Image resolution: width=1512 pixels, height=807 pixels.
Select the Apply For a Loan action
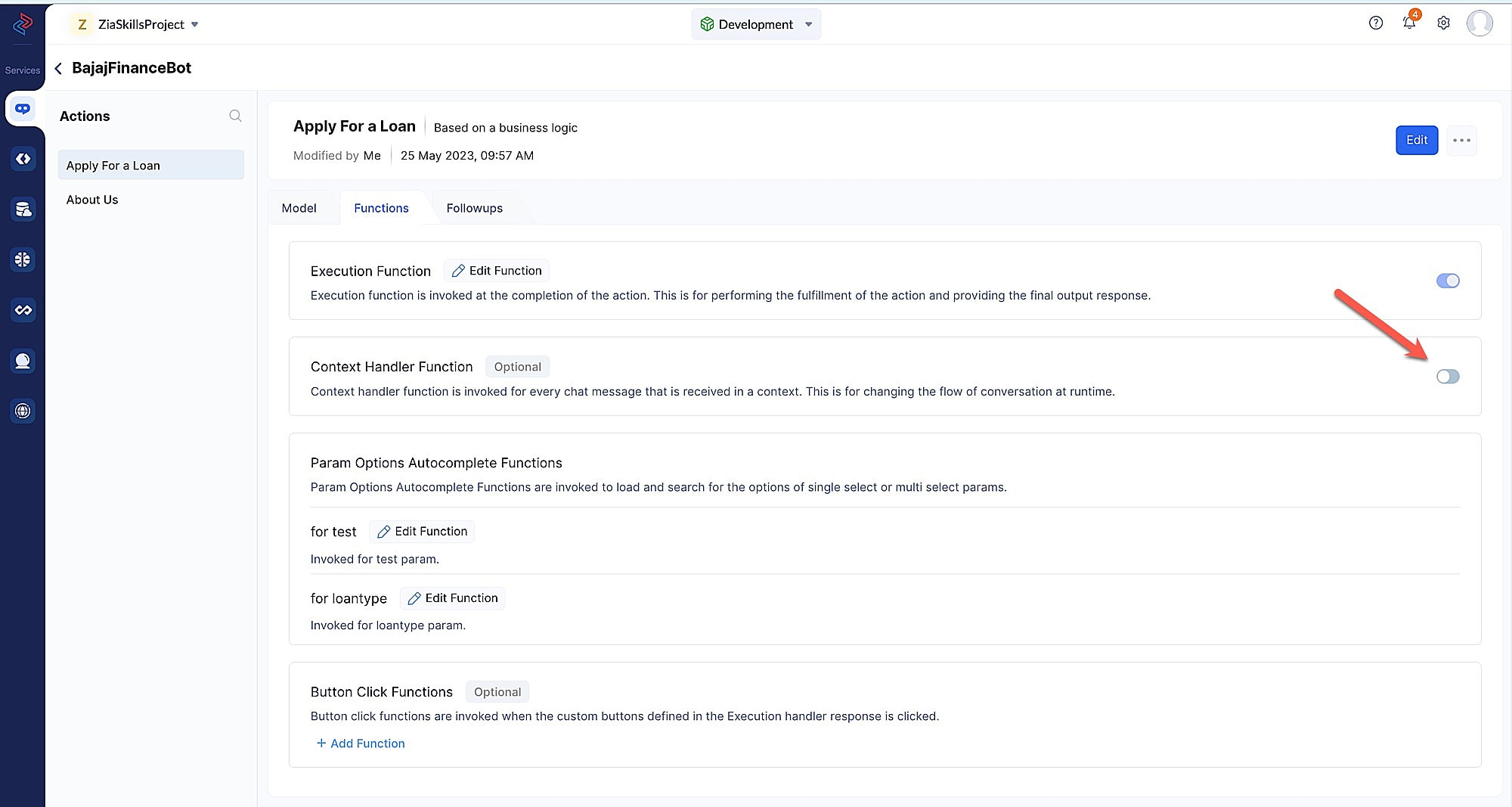pos(150,165)
